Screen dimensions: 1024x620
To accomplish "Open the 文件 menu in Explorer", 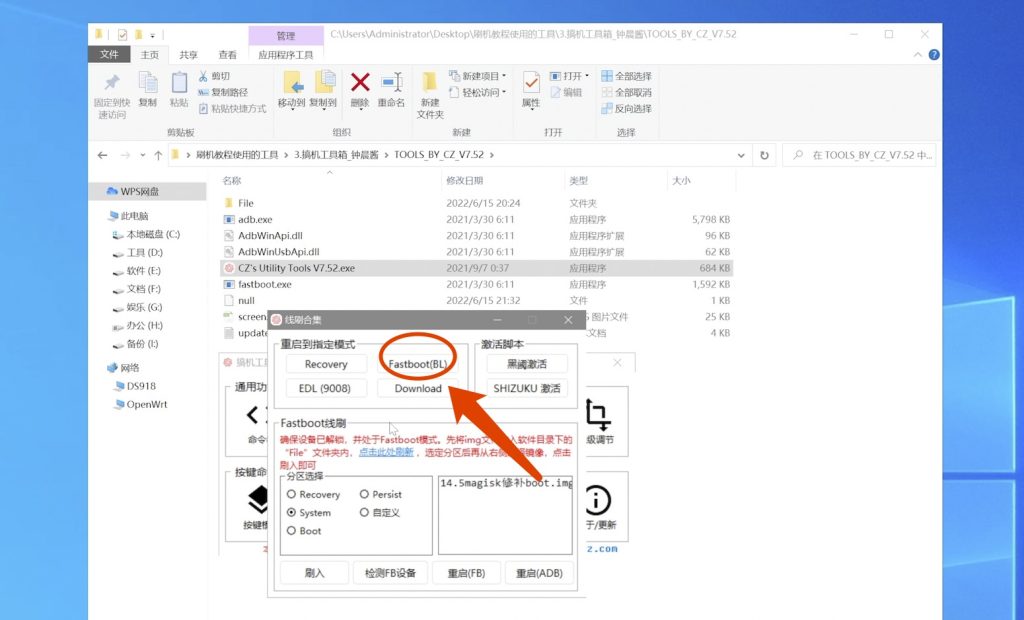I will (x=109, y=55).
